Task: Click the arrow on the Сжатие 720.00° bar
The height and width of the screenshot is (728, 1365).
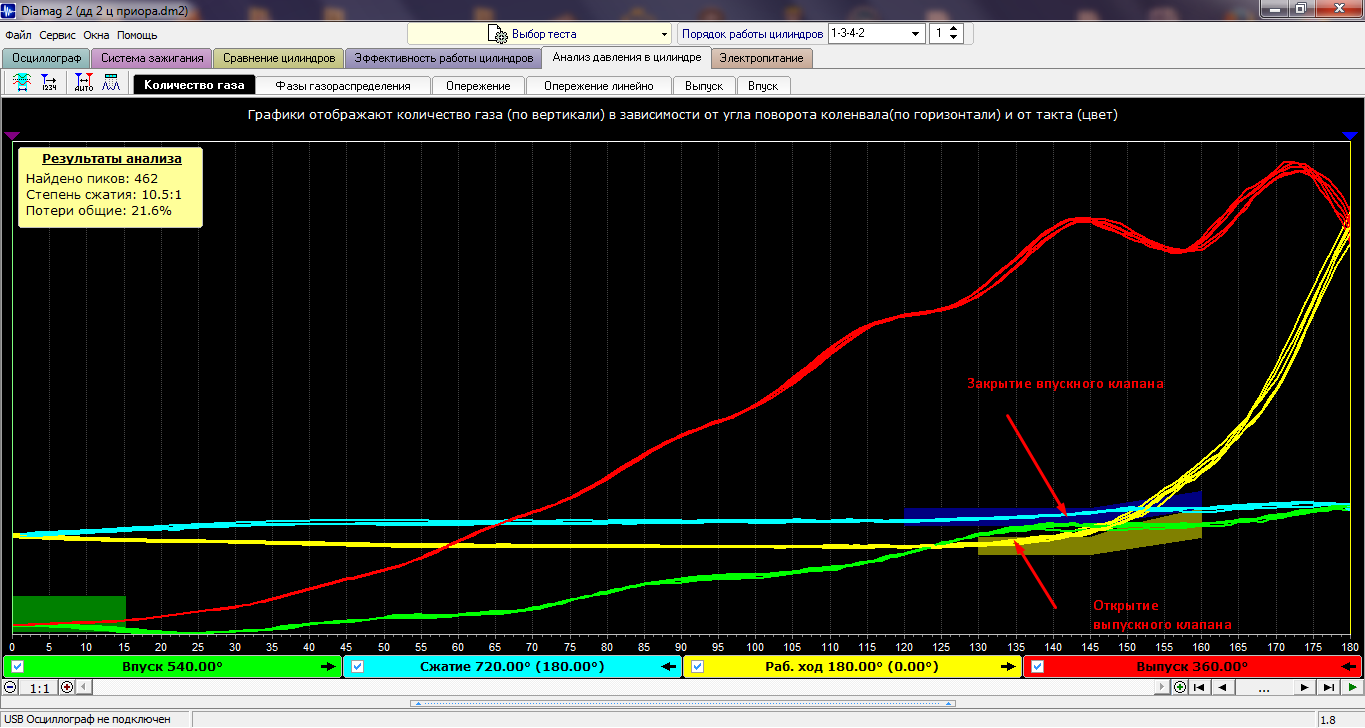Action: (667, 666)
